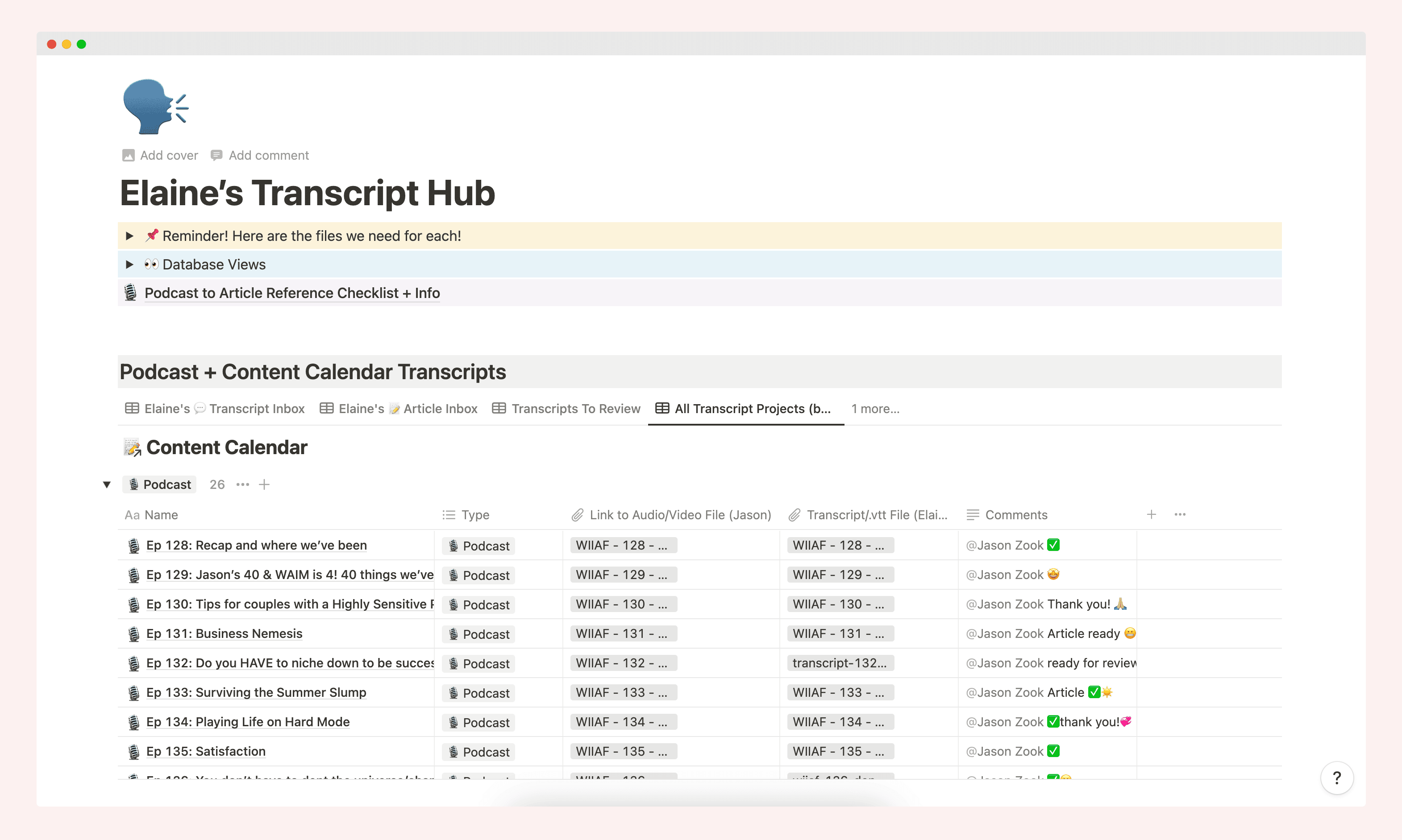
Task: Click the three-dot options next to the Podcast group
Action: click(x=242, y=484)
